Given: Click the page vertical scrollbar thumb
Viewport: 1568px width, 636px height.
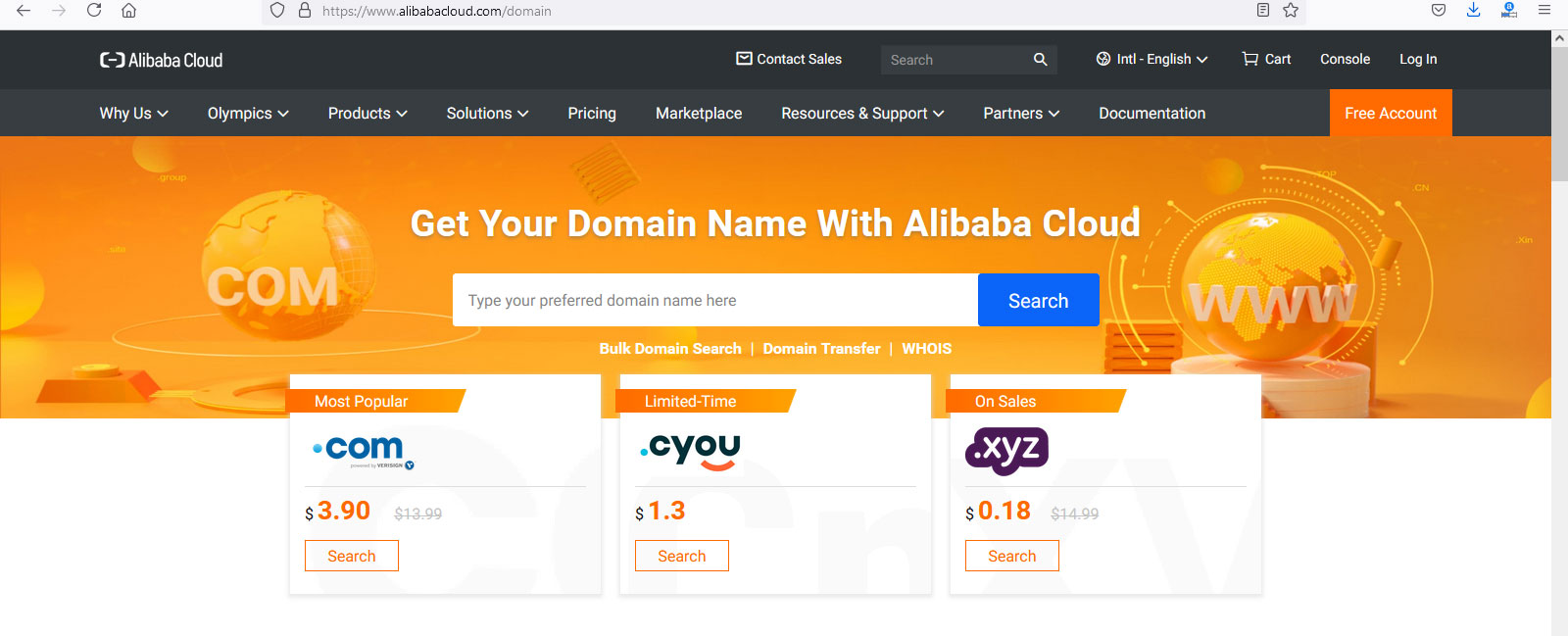Looking at the screenshot, I should (x=1559, y=114).
